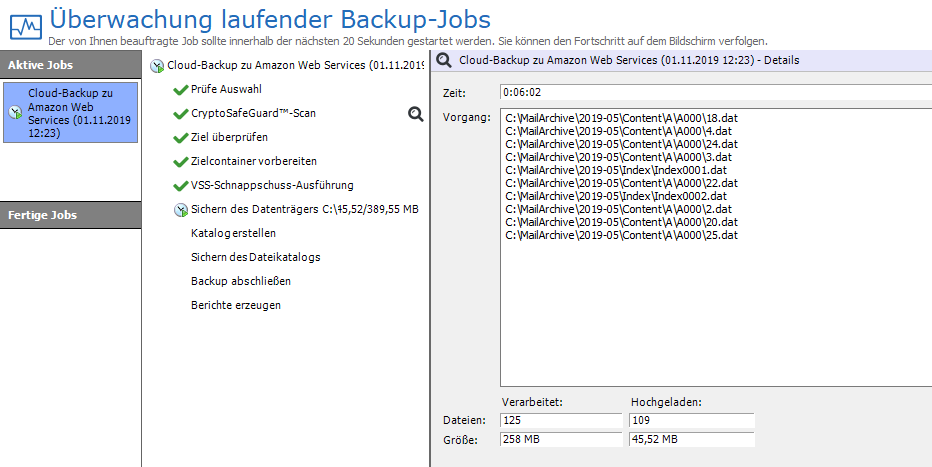The height and width of the screenshot is (467, 932).
Task: Click the processed Dateien field showing 125
Action: tap(561, 420)
